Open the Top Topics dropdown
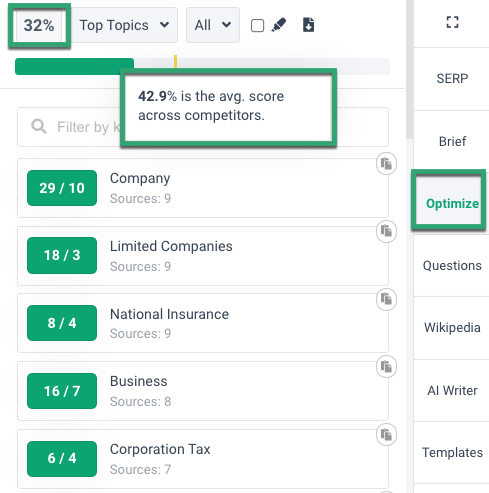The image size is (489, 493). click(124, 25)
